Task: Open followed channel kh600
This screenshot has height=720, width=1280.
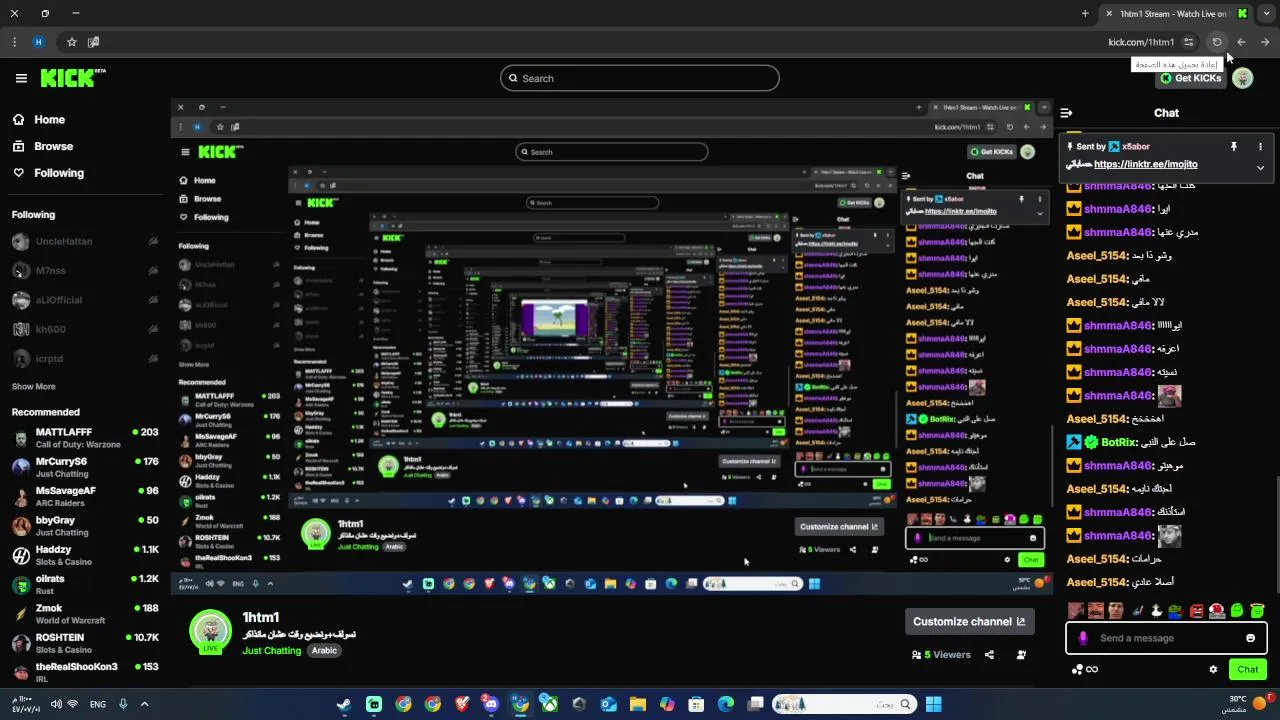Action: (x=85, y=329)
